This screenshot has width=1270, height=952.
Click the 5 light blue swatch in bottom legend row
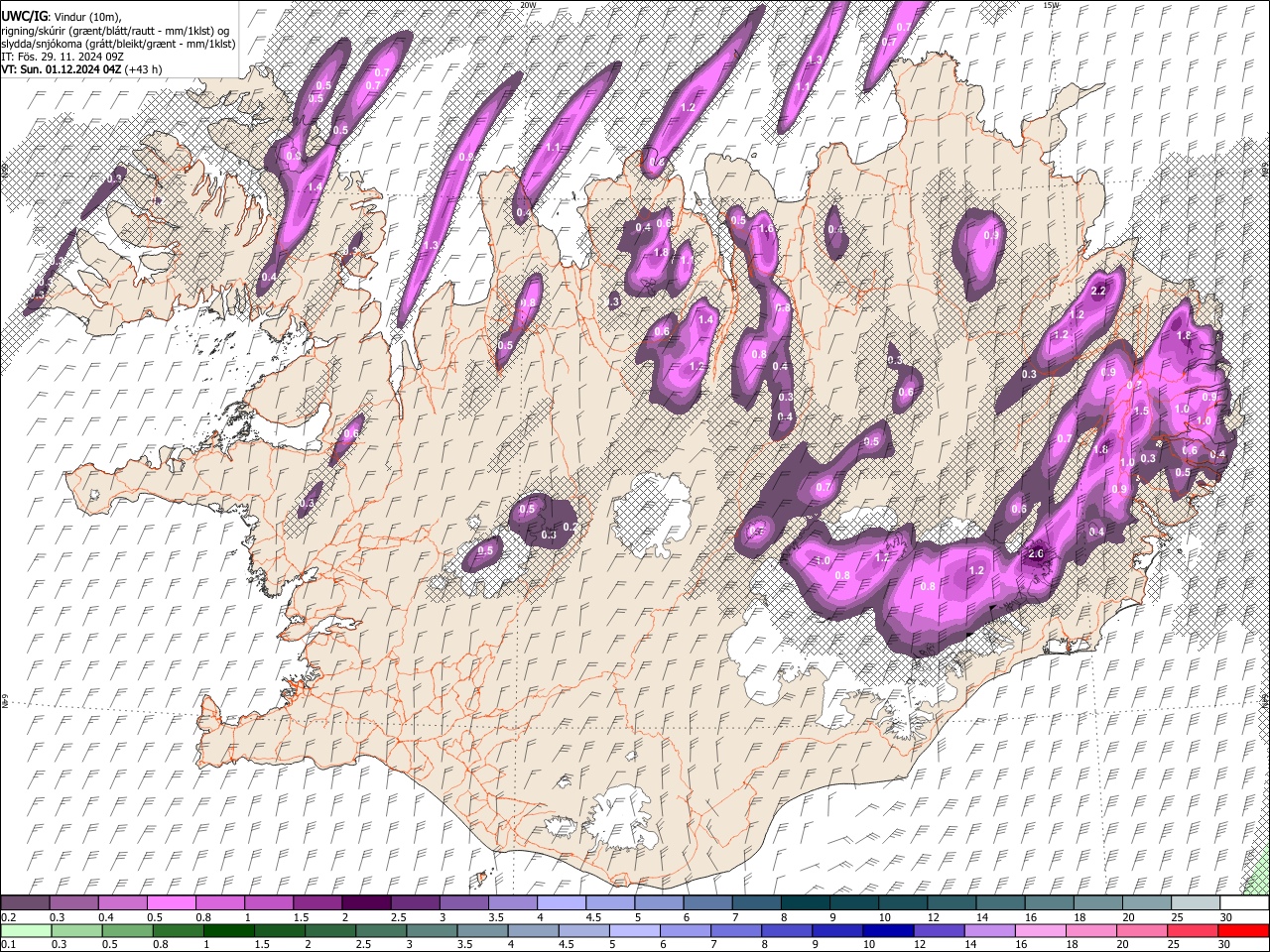click(634, 930)
